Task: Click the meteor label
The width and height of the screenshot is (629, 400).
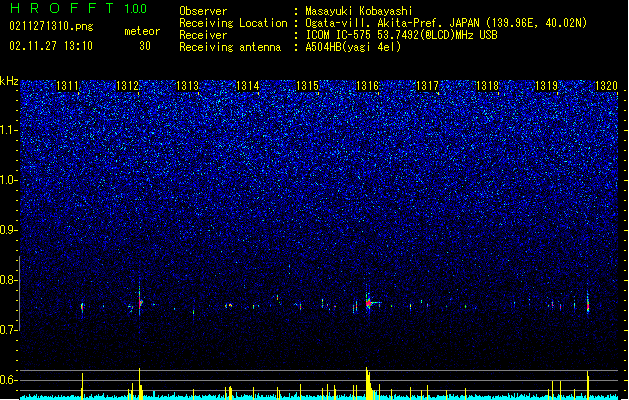Action: [x=142, y=31]
